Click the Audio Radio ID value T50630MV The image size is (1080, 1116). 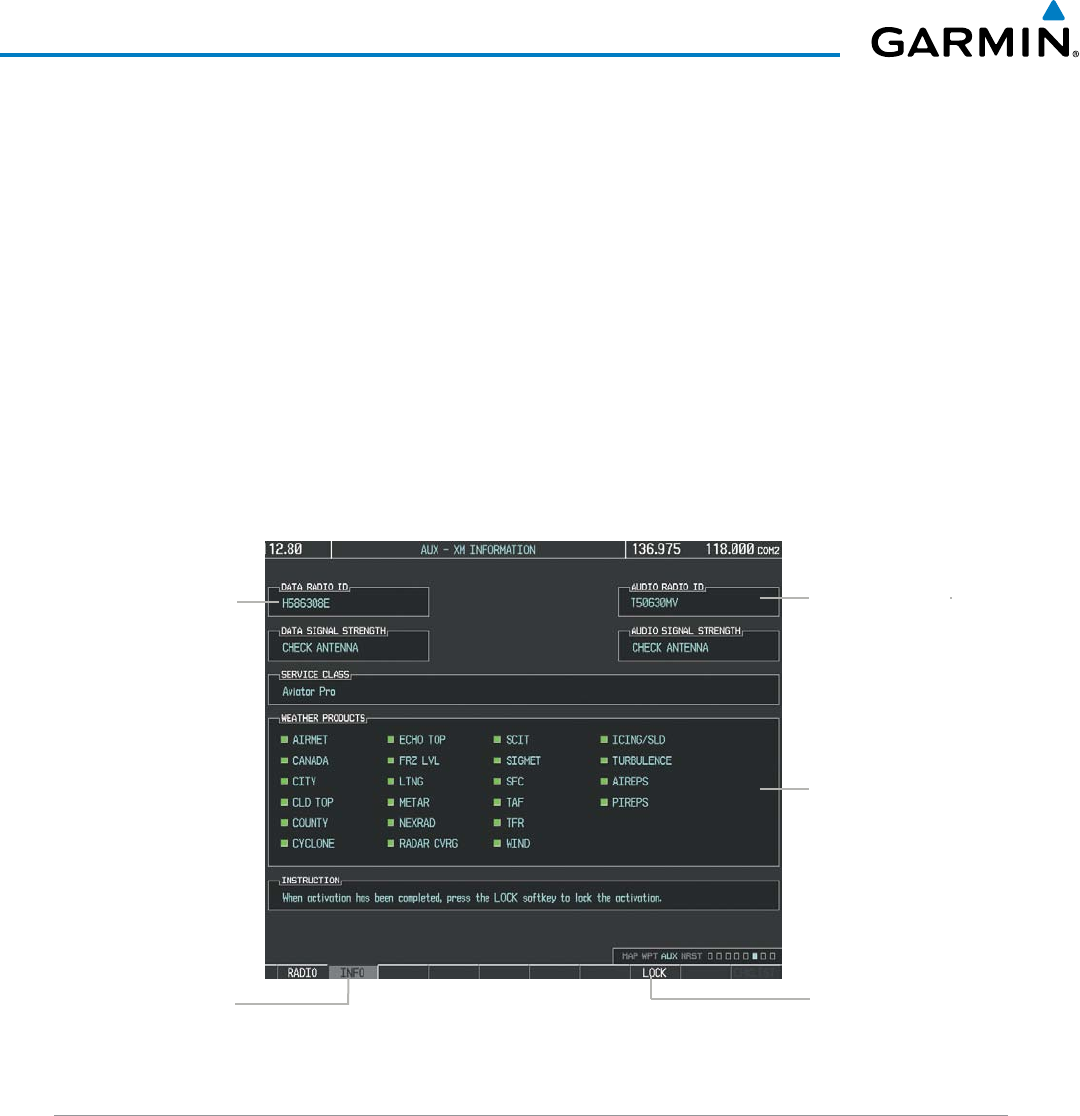tap(654, 602)
